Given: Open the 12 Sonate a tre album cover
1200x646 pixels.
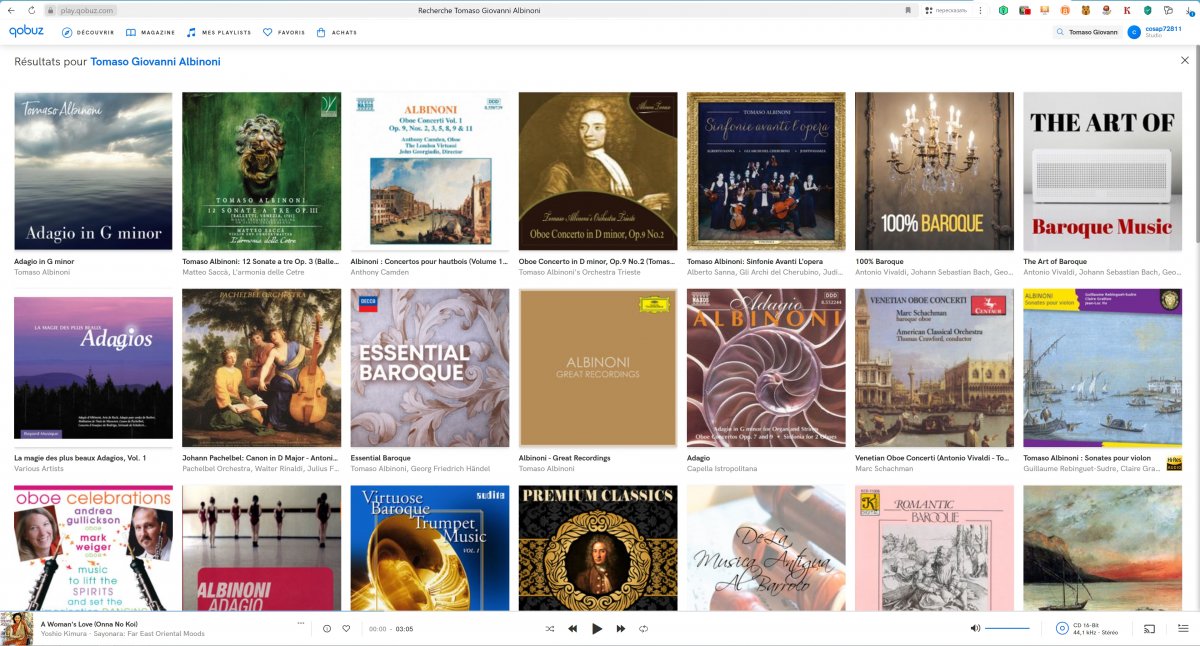Looking at the screenshot, I should tap(261, 171).
